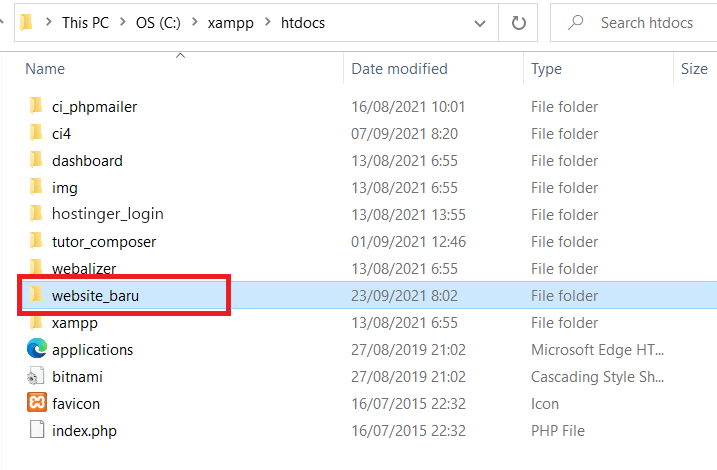Select the hostinger_login folder
The image size is (717, 470).
pos(107,215)
